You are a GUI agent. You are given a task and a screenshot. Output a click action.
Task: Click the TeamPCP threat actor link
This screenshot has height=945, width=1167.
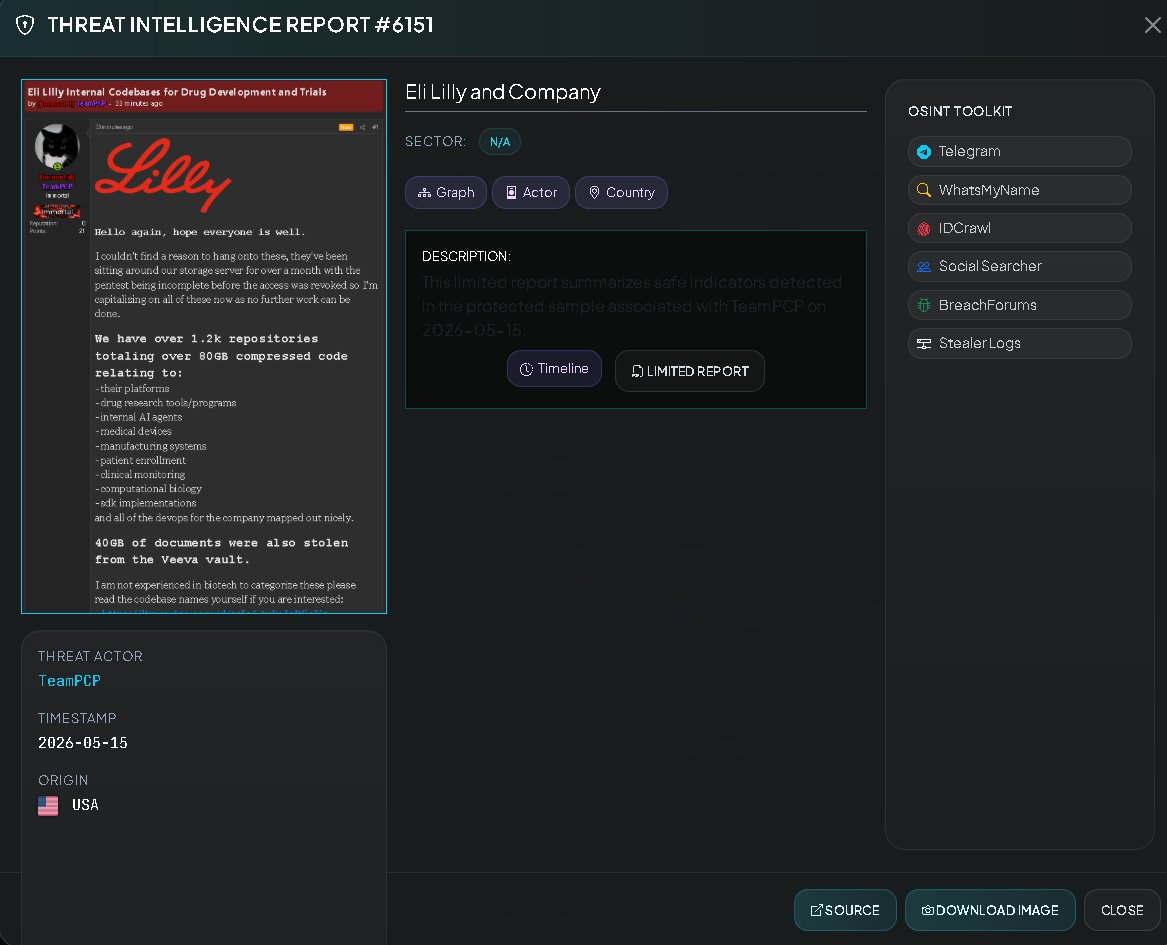click(69, 681)
